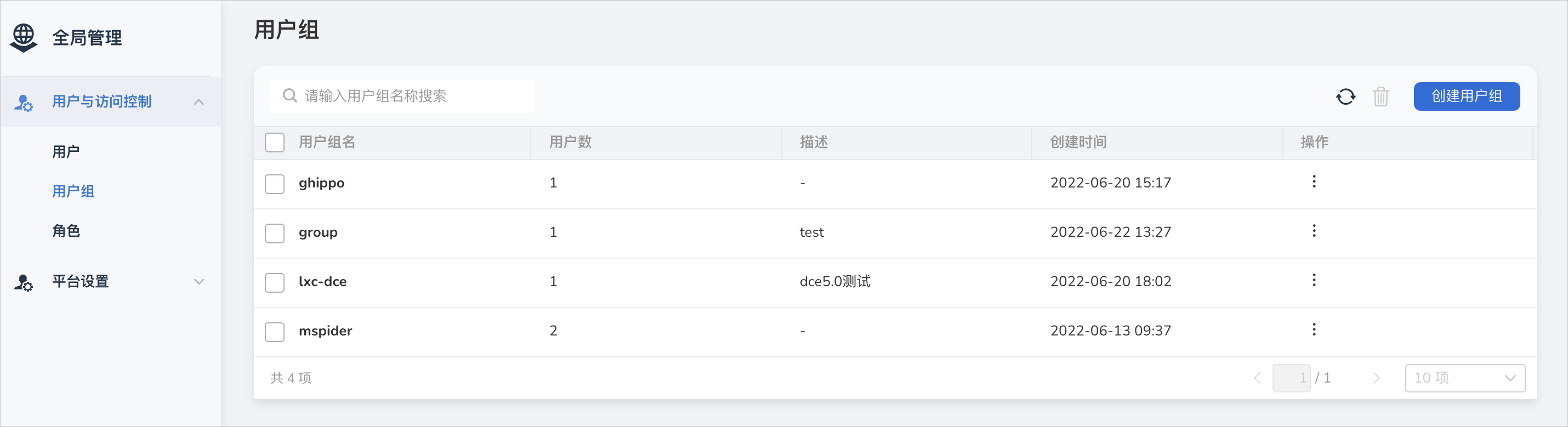Open the 10 项 page size dropdown

[1464, 378]
